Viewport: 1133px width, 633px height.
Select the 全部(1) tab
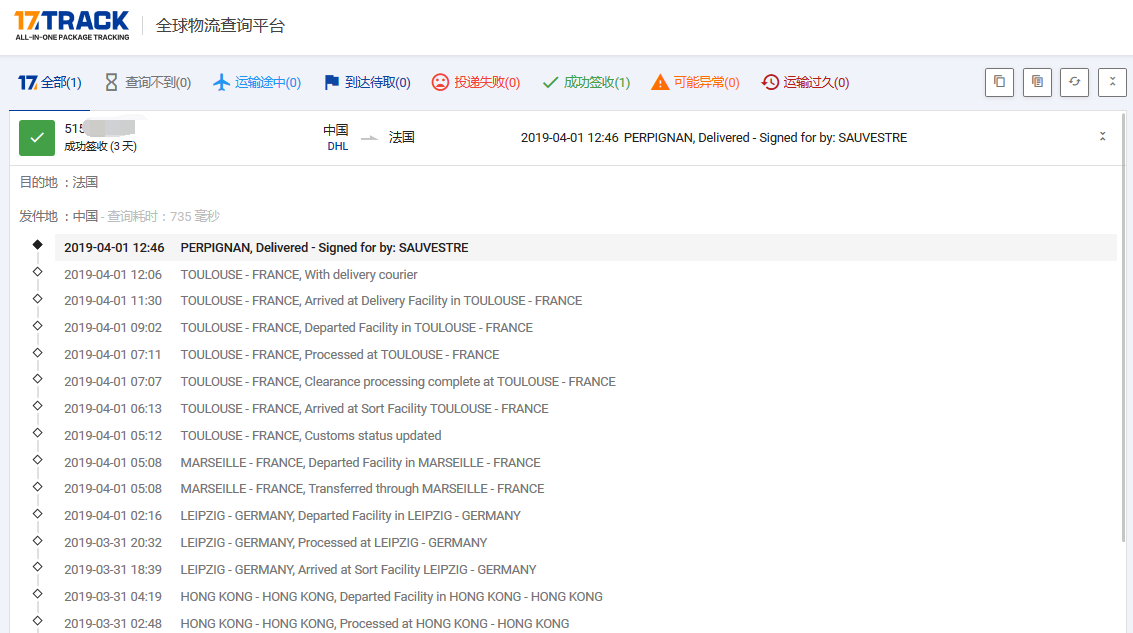(50, 83)
